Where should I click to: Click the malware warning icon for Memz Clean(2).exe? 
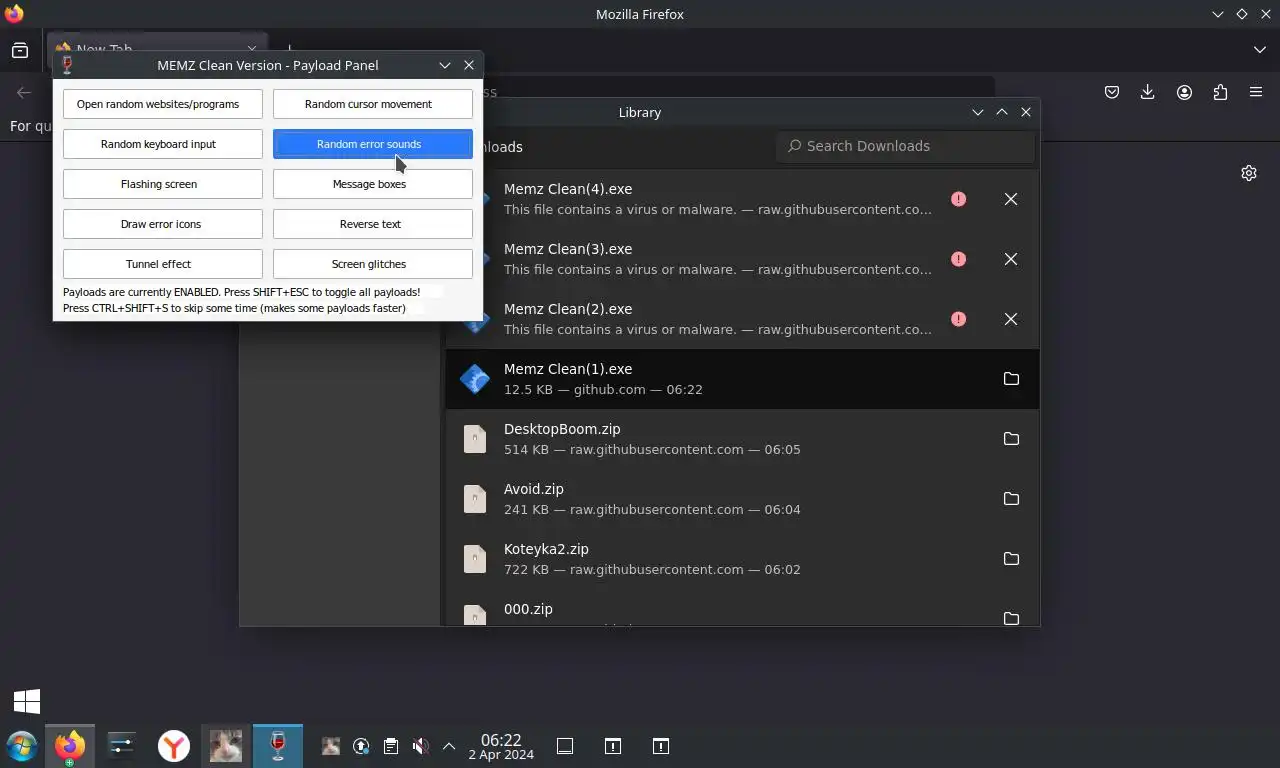point(958,319)
